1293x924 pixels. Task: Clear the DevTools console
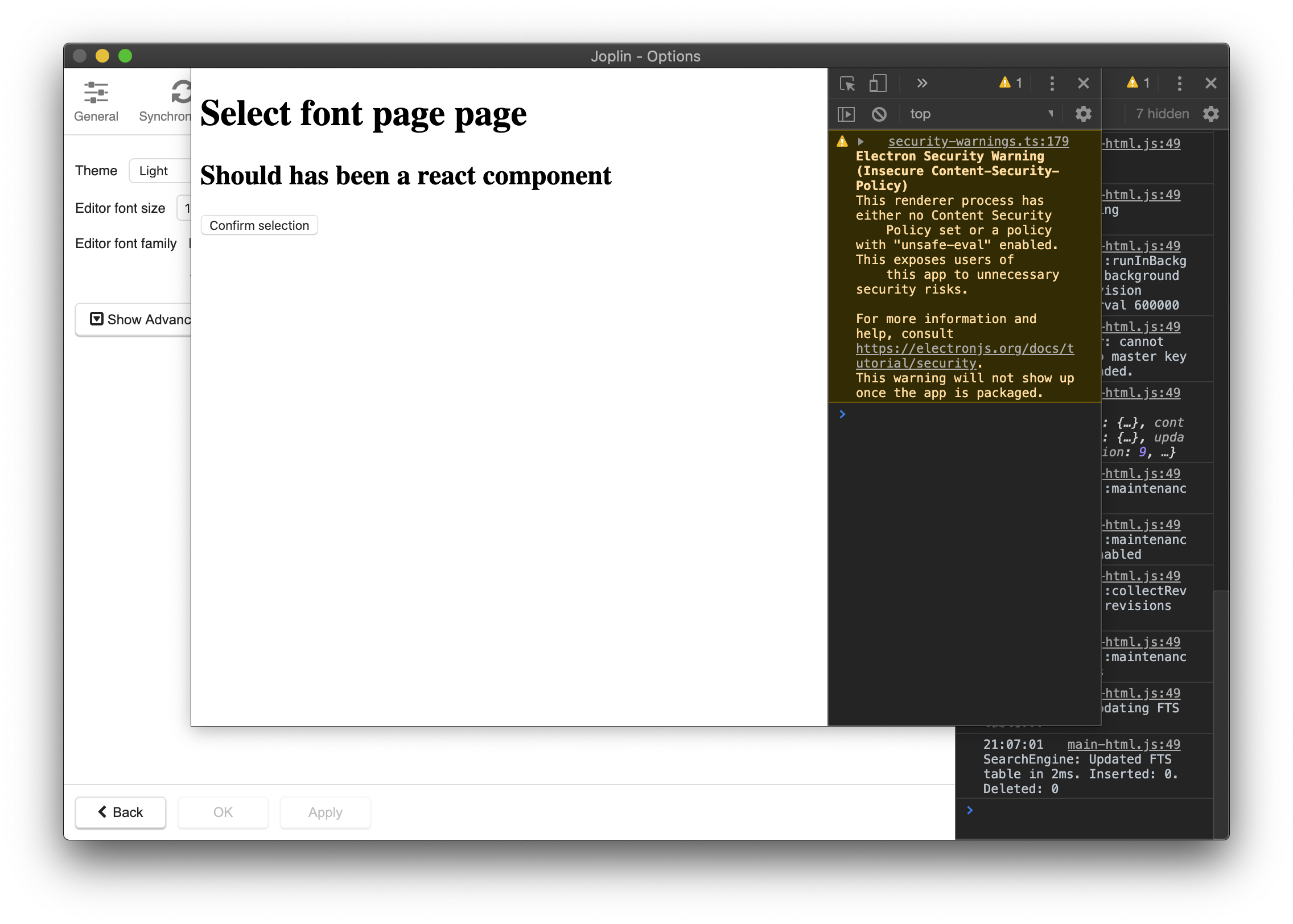(878, 114)
